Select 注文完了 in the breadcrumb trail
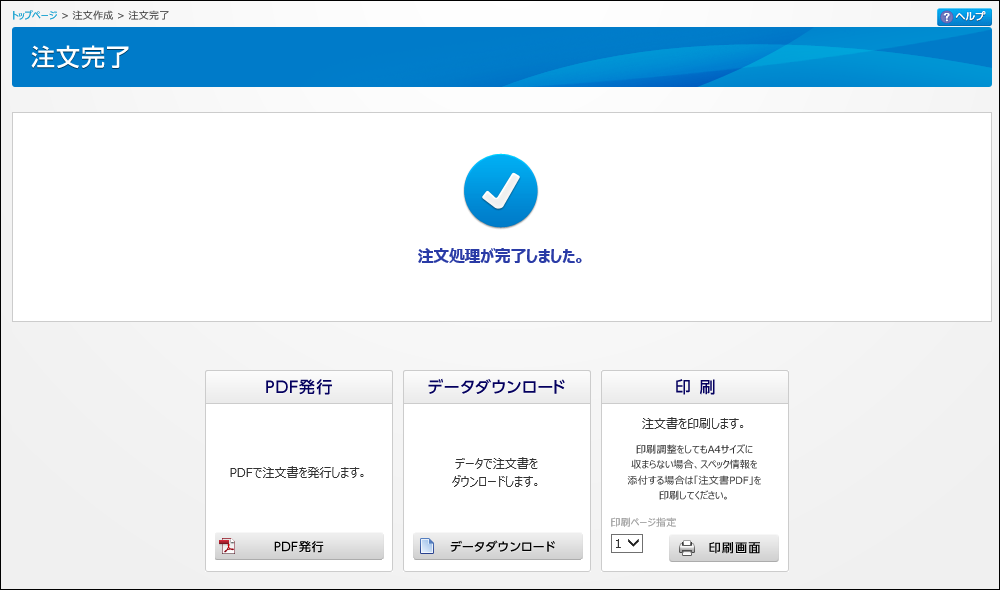This screenshot has width=1000, height=590. click(148, 16)
